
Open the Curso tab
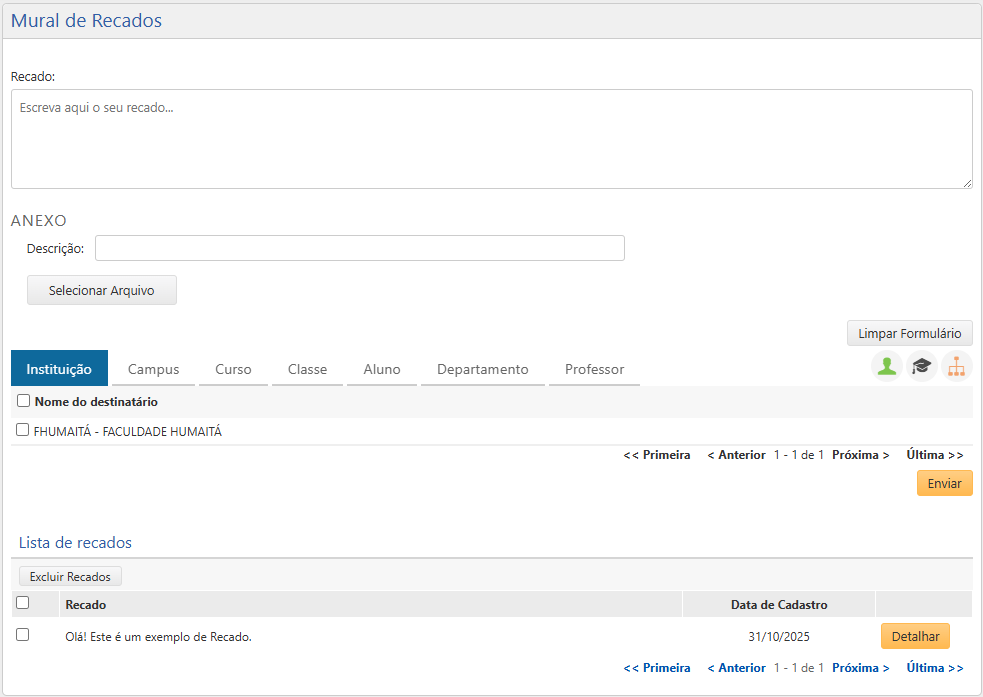point(233,369)
